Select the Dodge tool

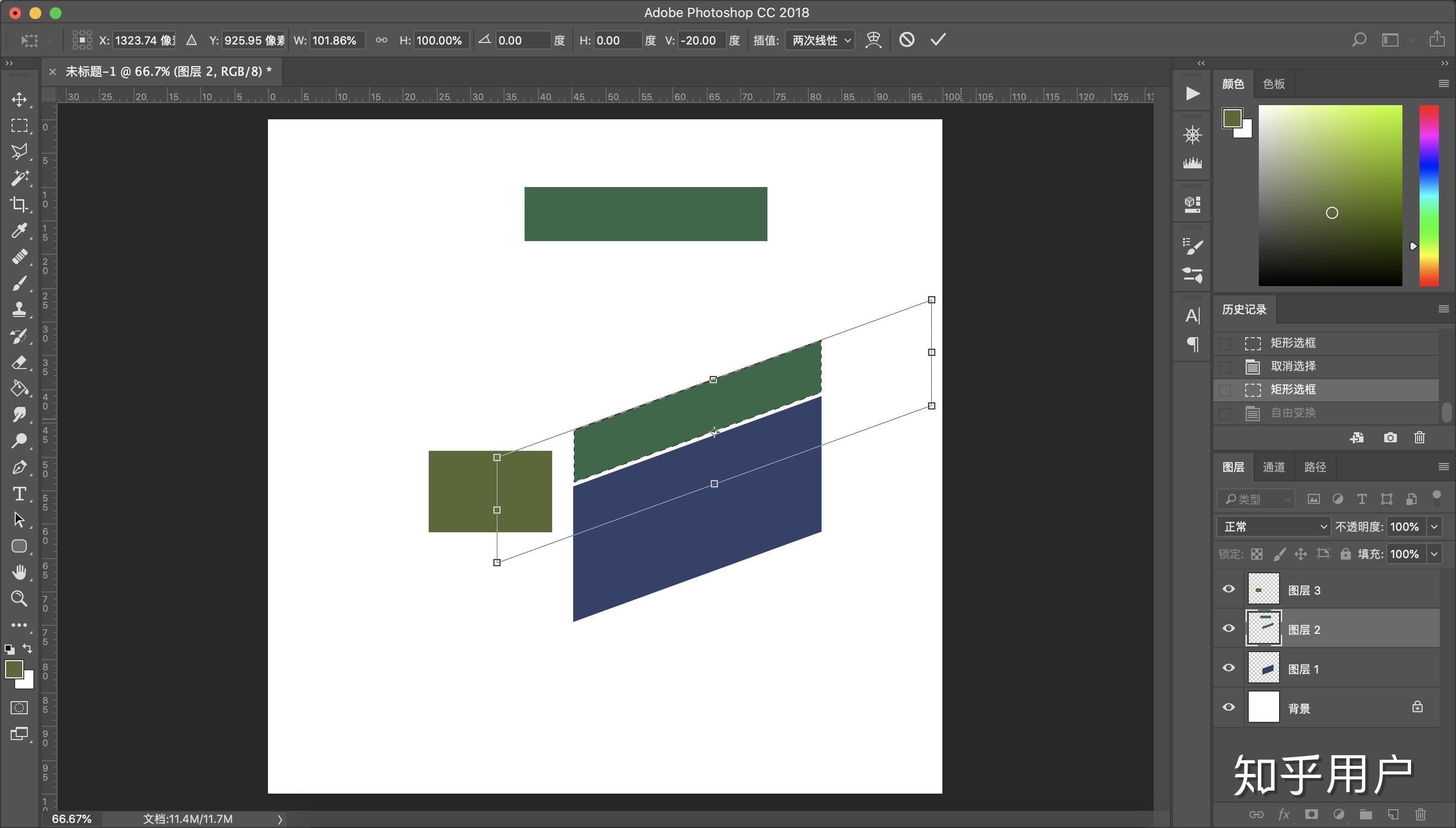[19, 441]
